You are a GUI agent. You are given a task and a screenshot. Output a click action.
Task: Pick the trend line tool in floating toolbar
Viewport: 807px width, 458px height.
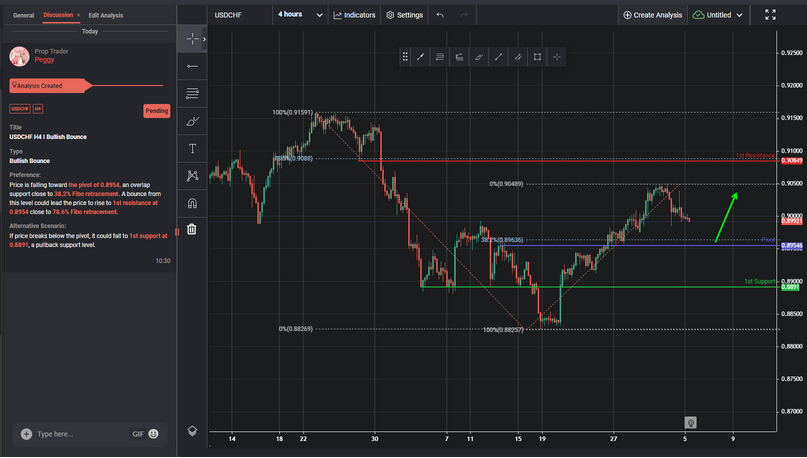tap(420, 57)
